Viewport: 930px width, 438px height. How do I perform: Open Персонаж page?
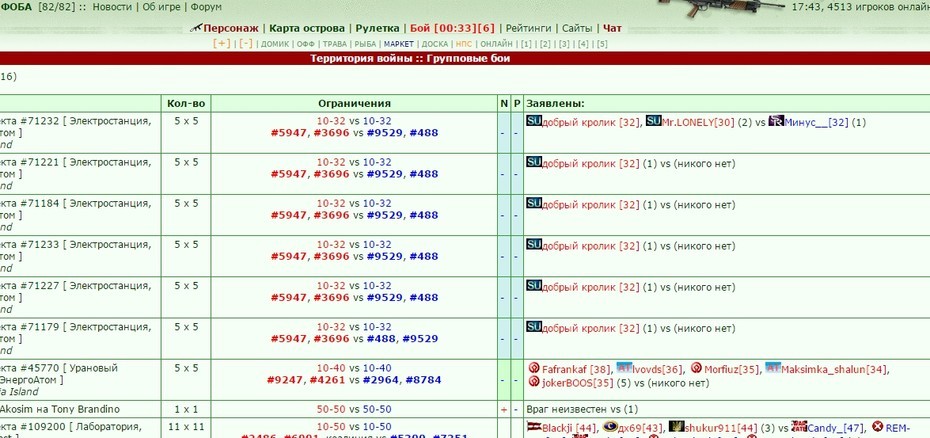coord(231,28)
